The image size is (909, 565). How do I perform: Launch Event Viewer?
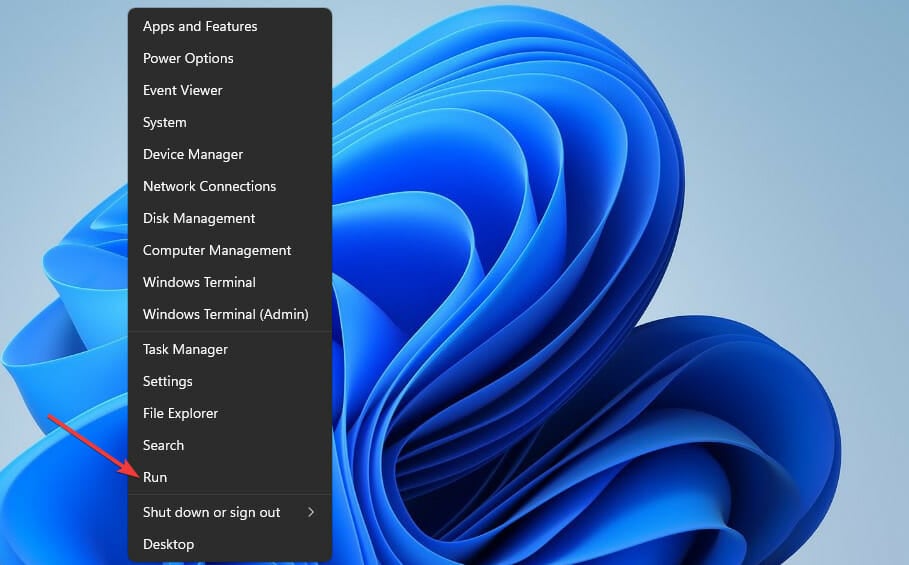(x=230, y=90)
